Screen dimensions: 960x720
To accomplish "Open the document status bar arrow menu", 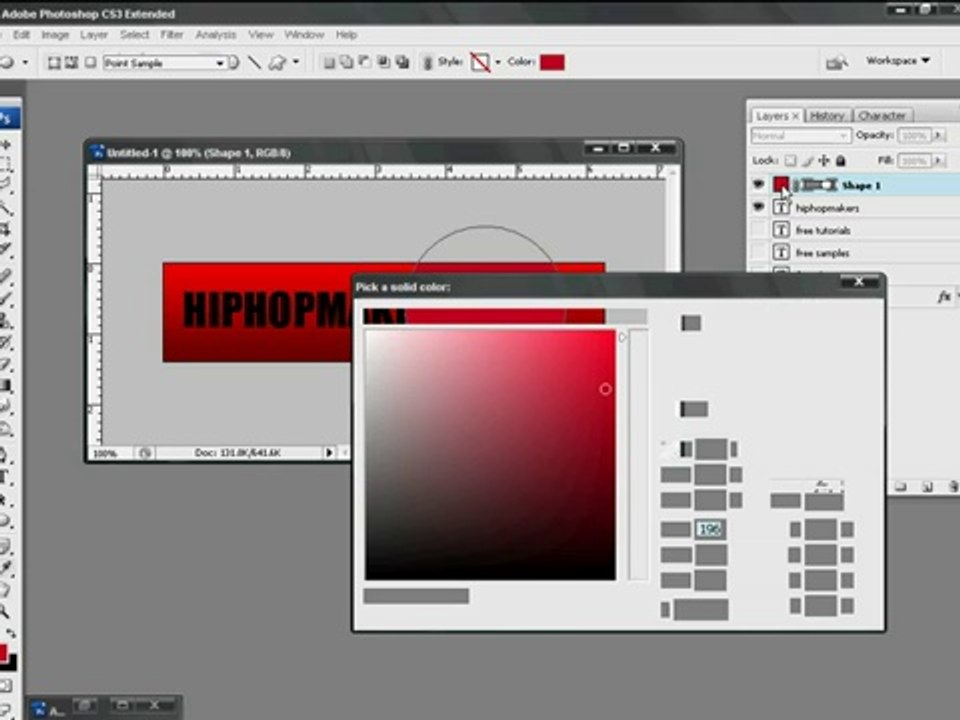I will pyautogui.click(x=329, y=452).
